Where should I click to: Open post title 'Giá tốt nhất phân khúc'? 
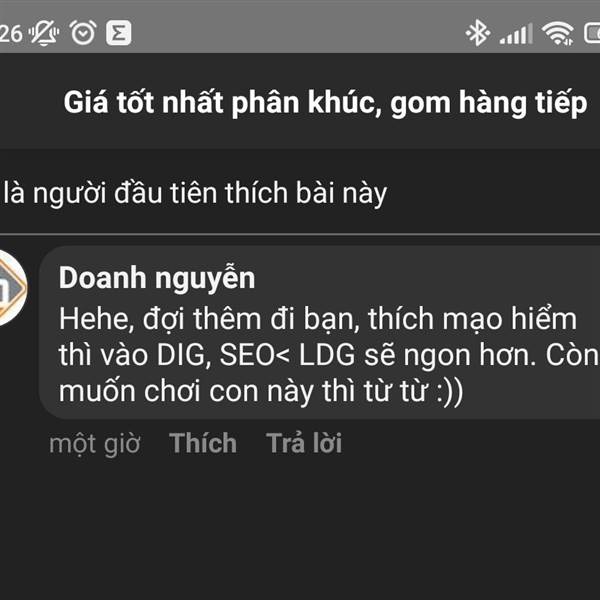tap(325, 103)
